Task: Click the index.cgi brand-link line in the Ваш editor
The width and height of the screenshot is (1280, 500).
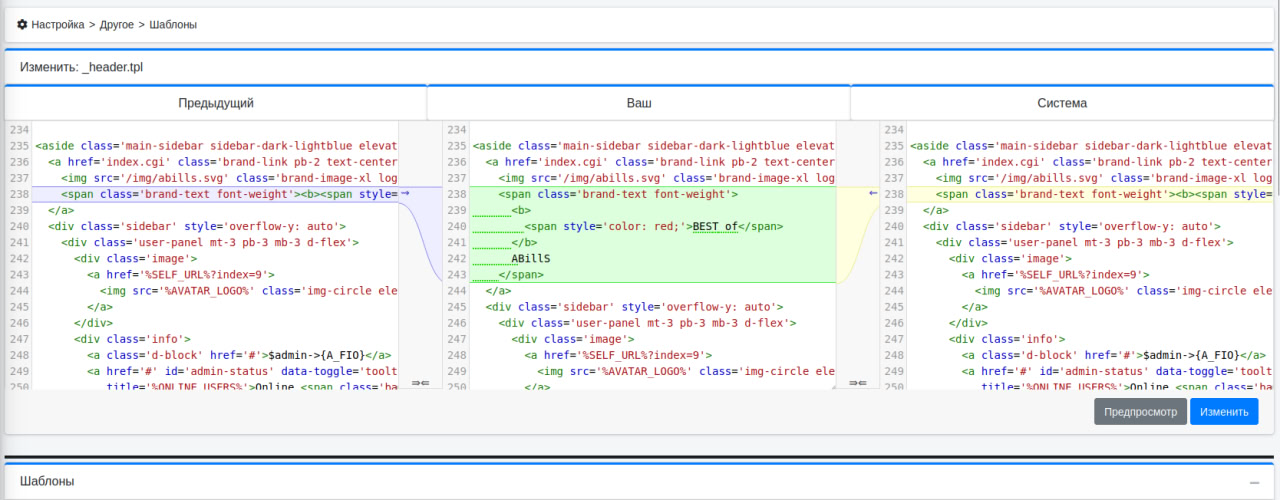Action: [x=660, y=162]
